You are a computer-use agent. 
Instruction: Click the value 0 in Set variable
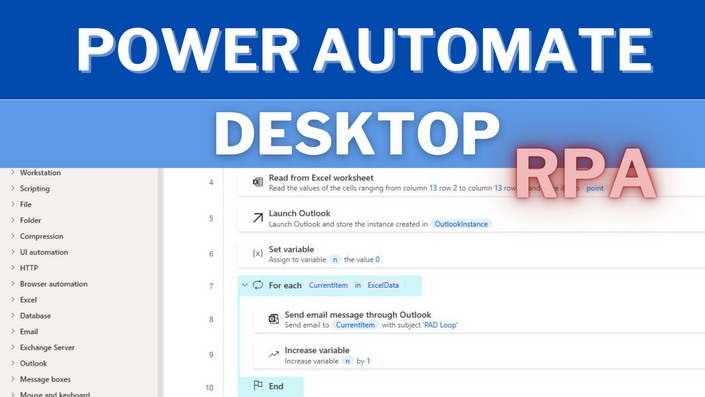[378, 259]
